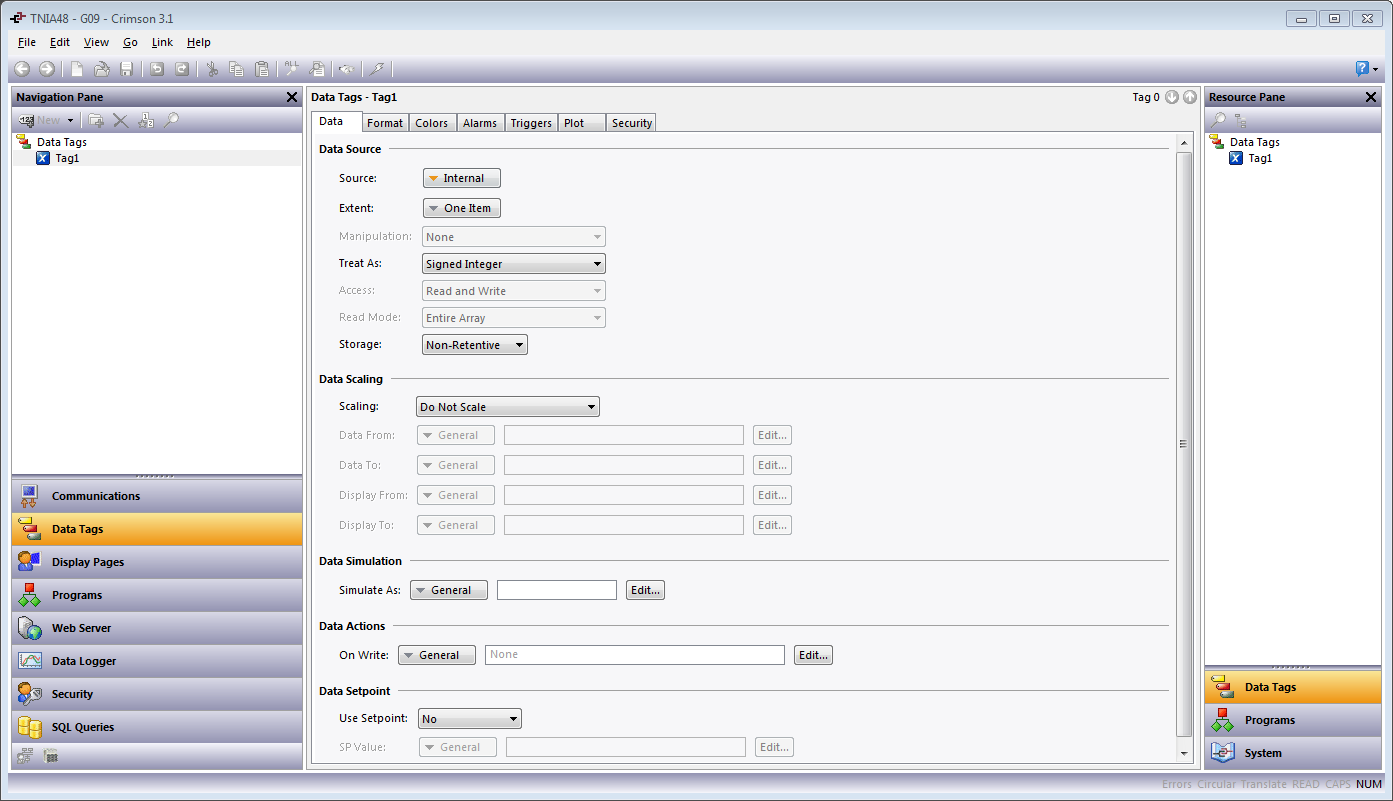
Task: Click the Copy toolbar icon
Action: 236,69
